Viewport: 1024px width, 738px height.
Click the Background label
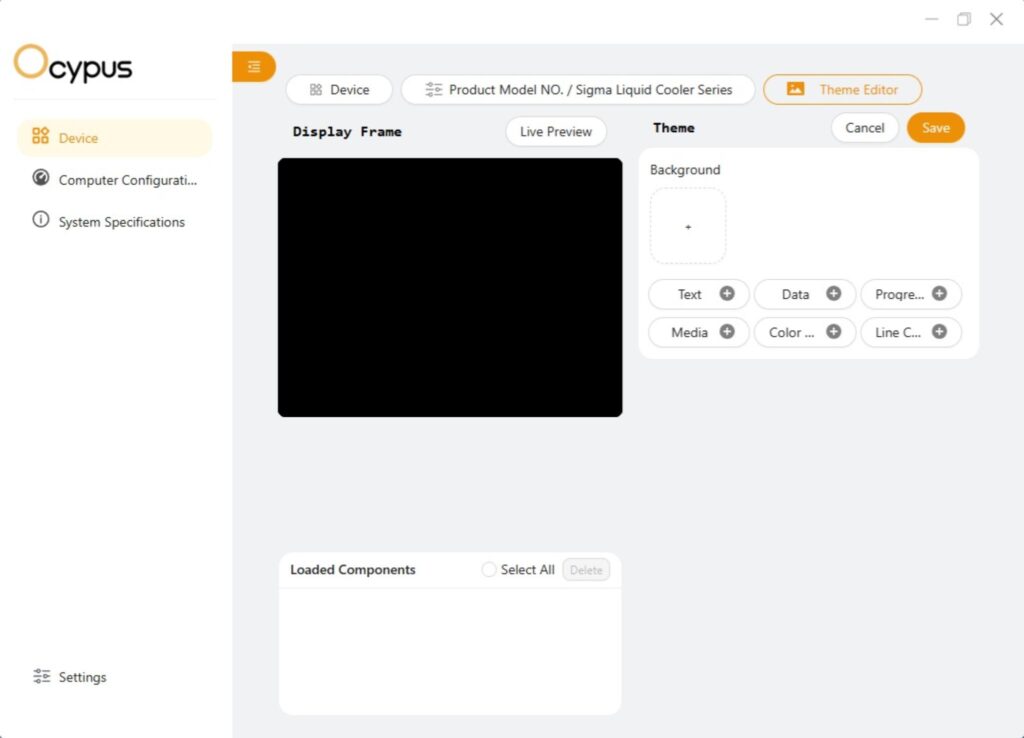pos(684,170)
